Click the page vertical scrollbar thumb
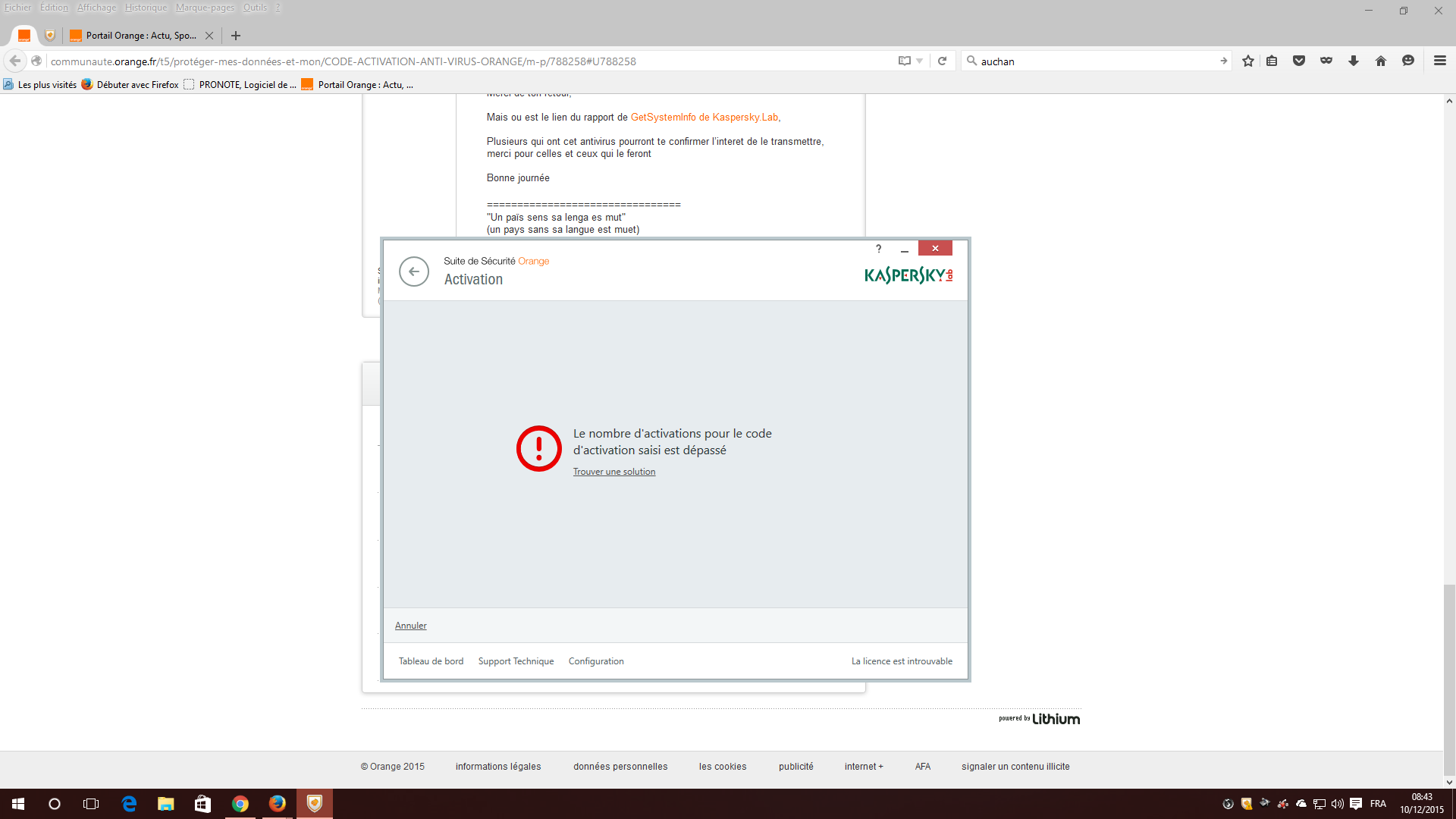 (1449, 679)
